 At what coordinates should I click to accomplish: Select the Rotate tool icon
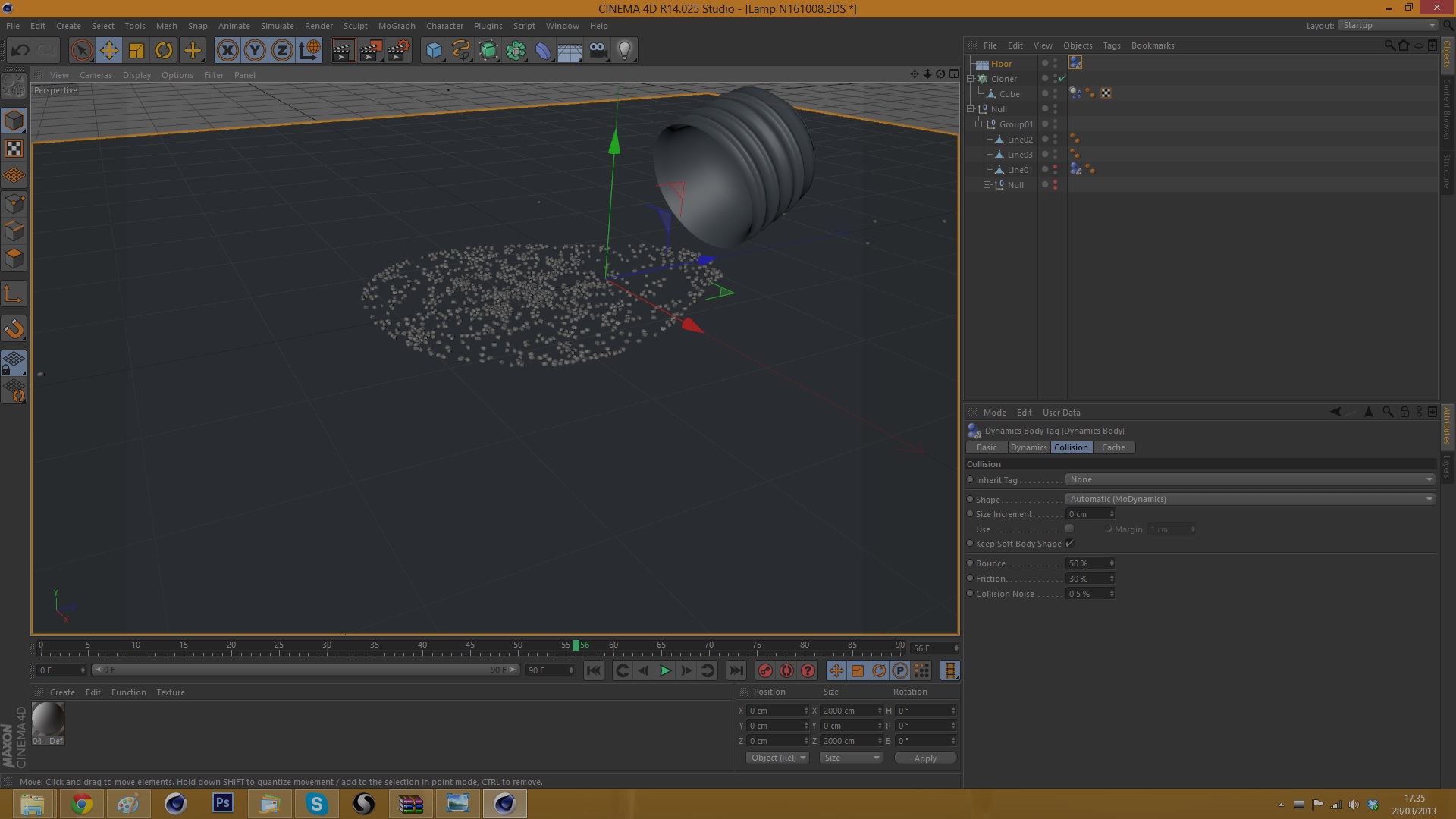pos(164,51)
